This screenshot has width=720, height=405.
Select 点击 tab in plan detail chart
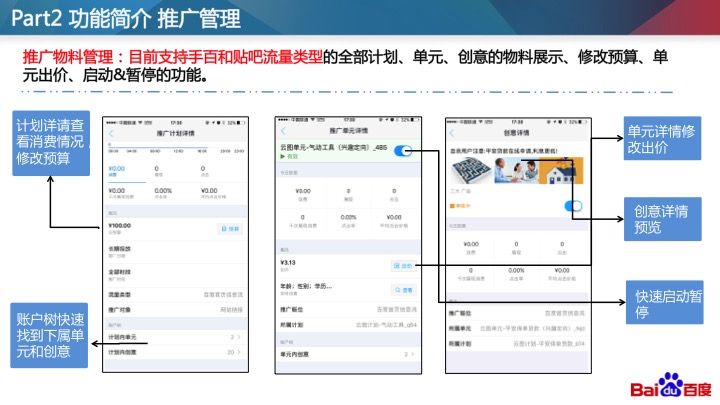(x=204, y=171)
